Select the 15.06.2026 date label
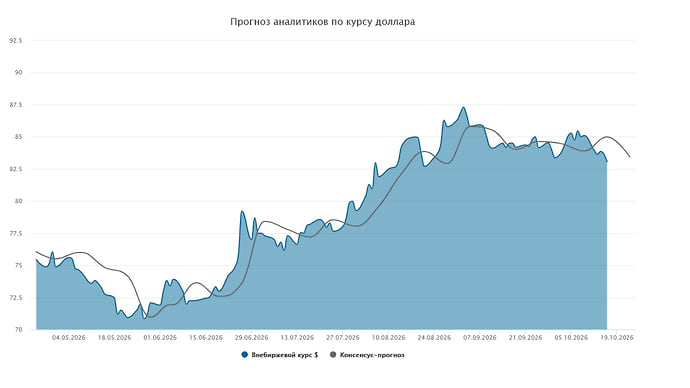The height and width of the screenshot is (388, 690). tap(206, 338)
